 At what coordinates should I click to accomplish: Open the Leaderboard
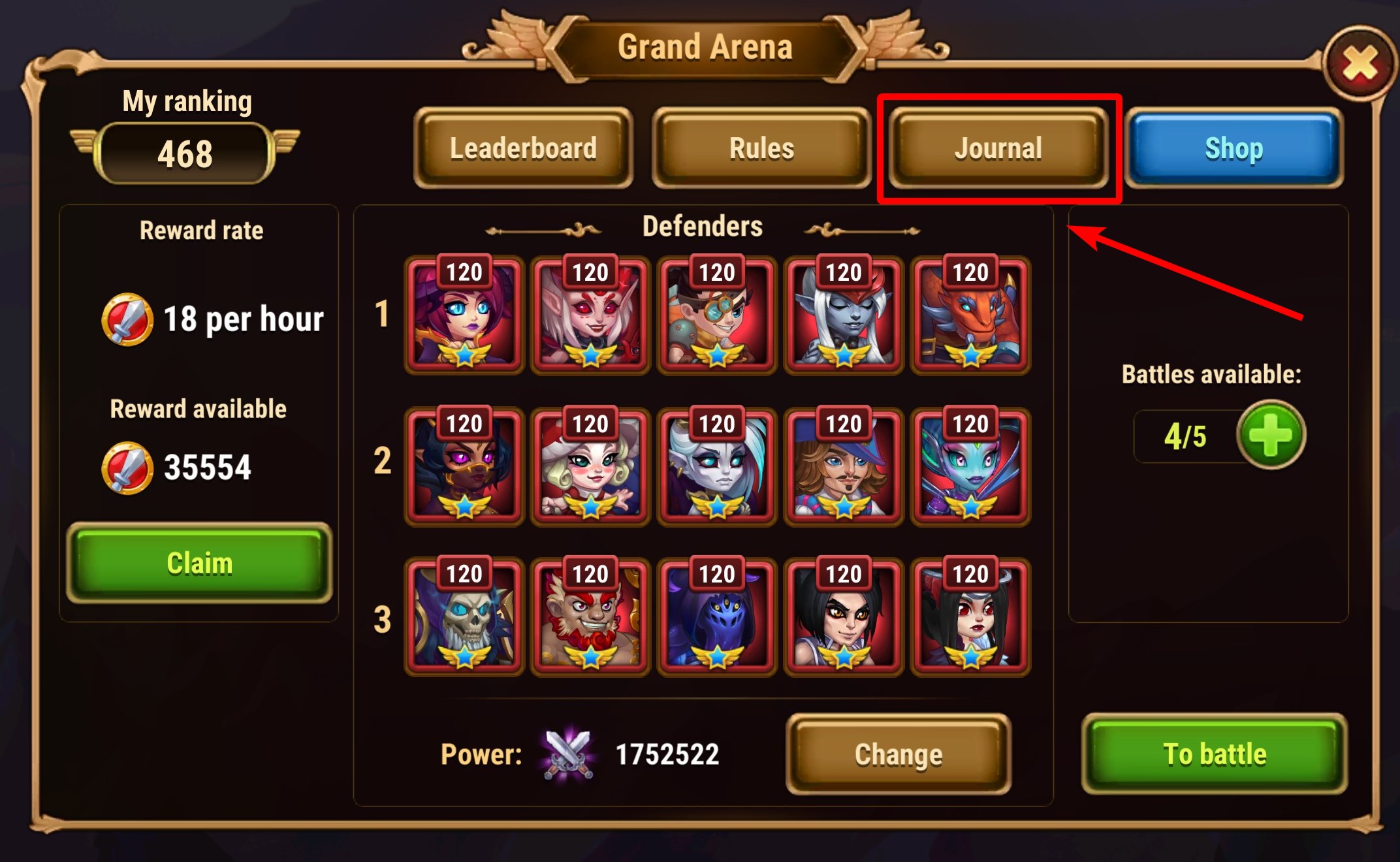(523, 148)
